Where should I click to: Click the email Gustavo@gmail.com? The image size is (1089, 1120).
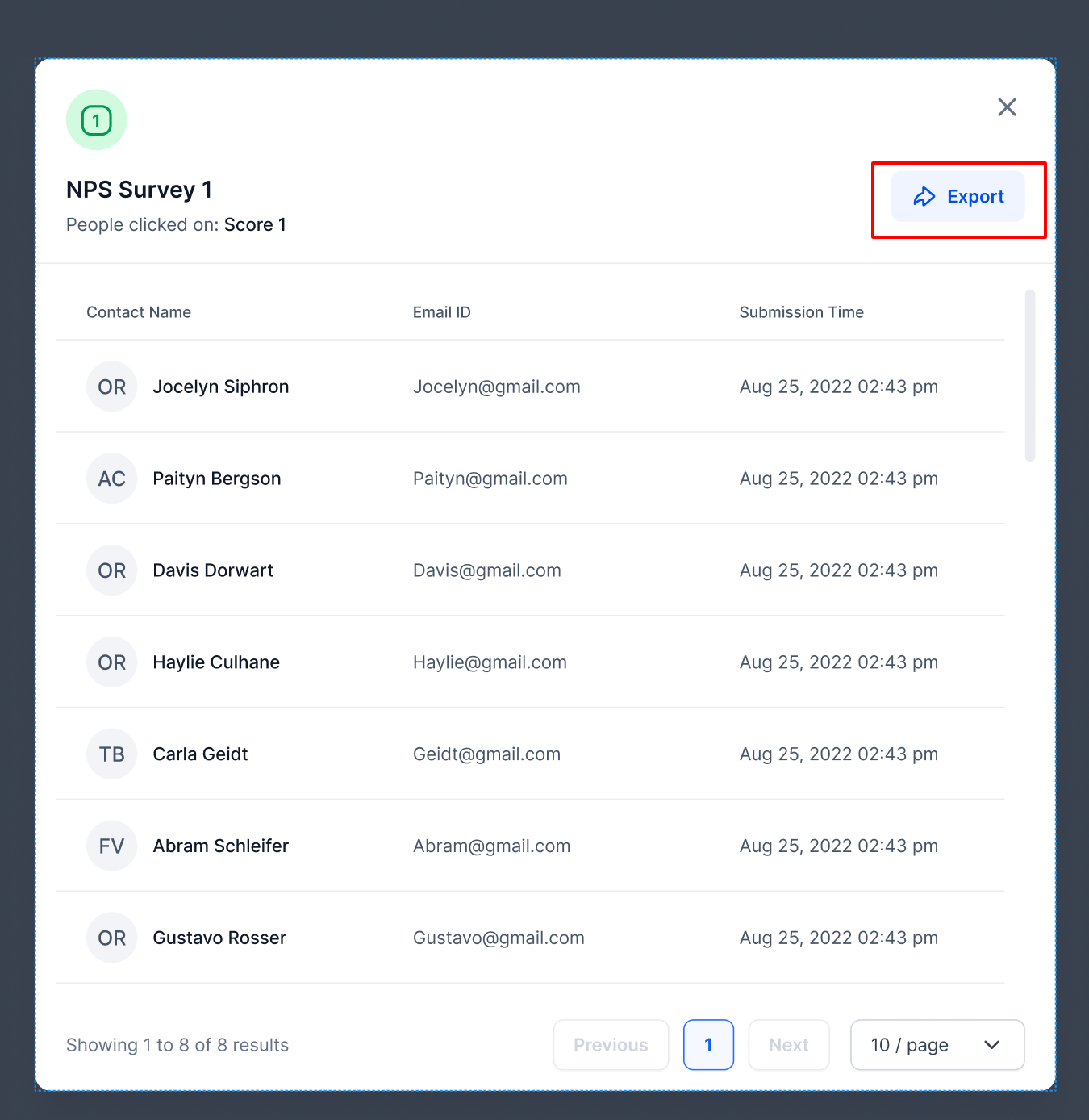pos(499,938)
